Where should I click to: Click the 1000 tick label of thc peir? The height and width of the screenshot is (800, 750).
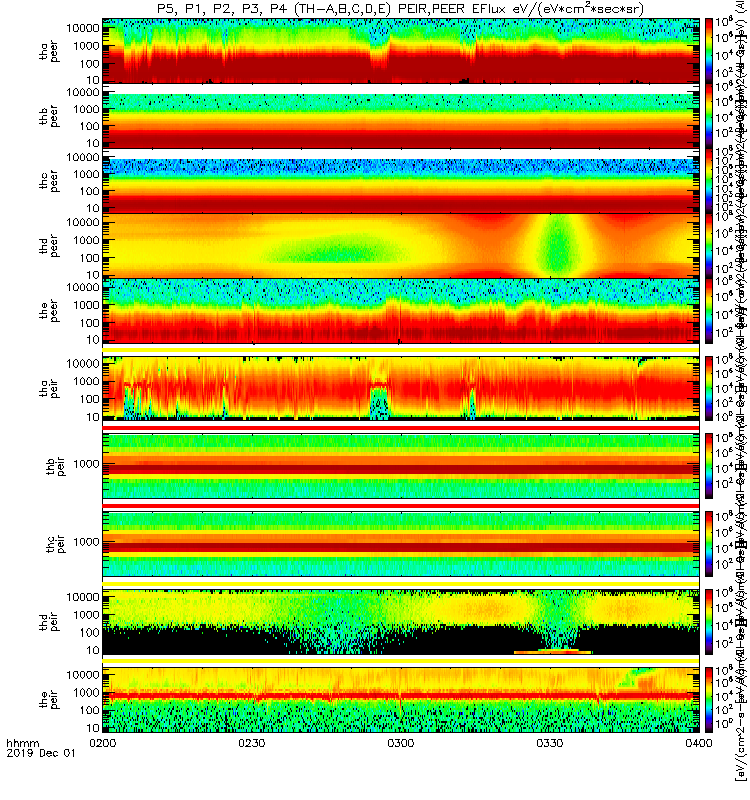[x=86, y=542]
